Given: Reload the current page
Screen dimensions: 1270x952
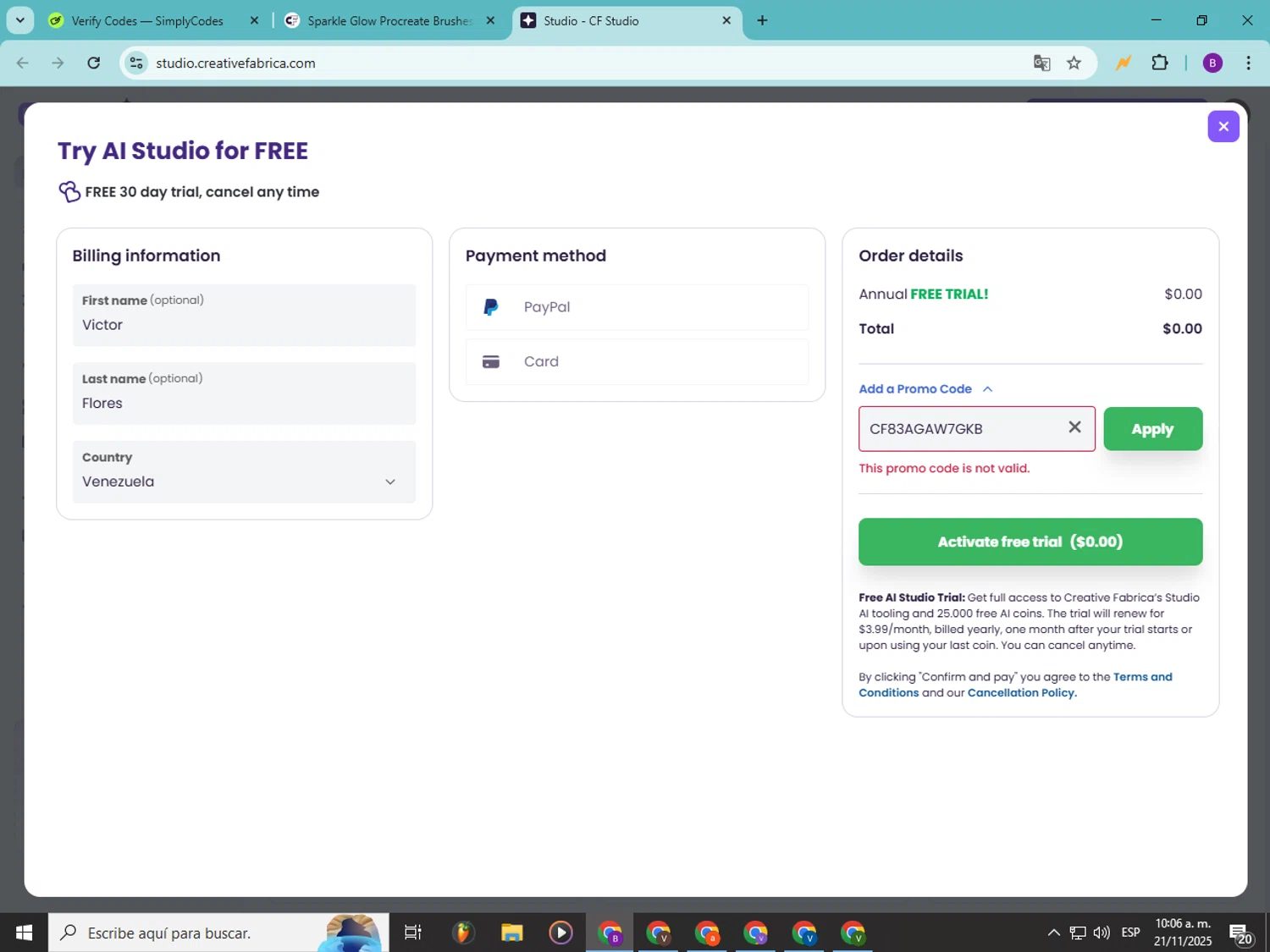Looking at the screenshot, I should 94,63.
